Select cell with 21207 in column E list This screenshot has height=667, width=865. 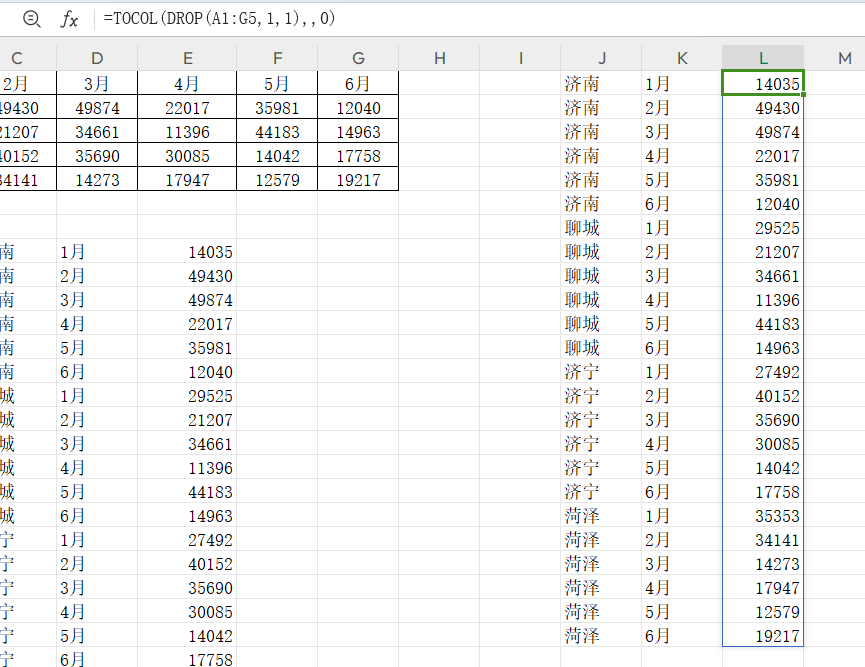point(187,419)
